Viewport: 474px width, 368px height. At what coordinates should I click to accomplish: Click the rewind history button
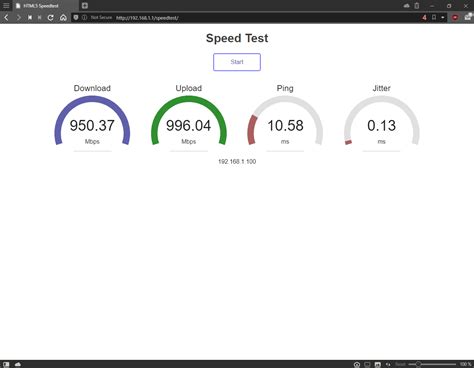click(30, 18)
